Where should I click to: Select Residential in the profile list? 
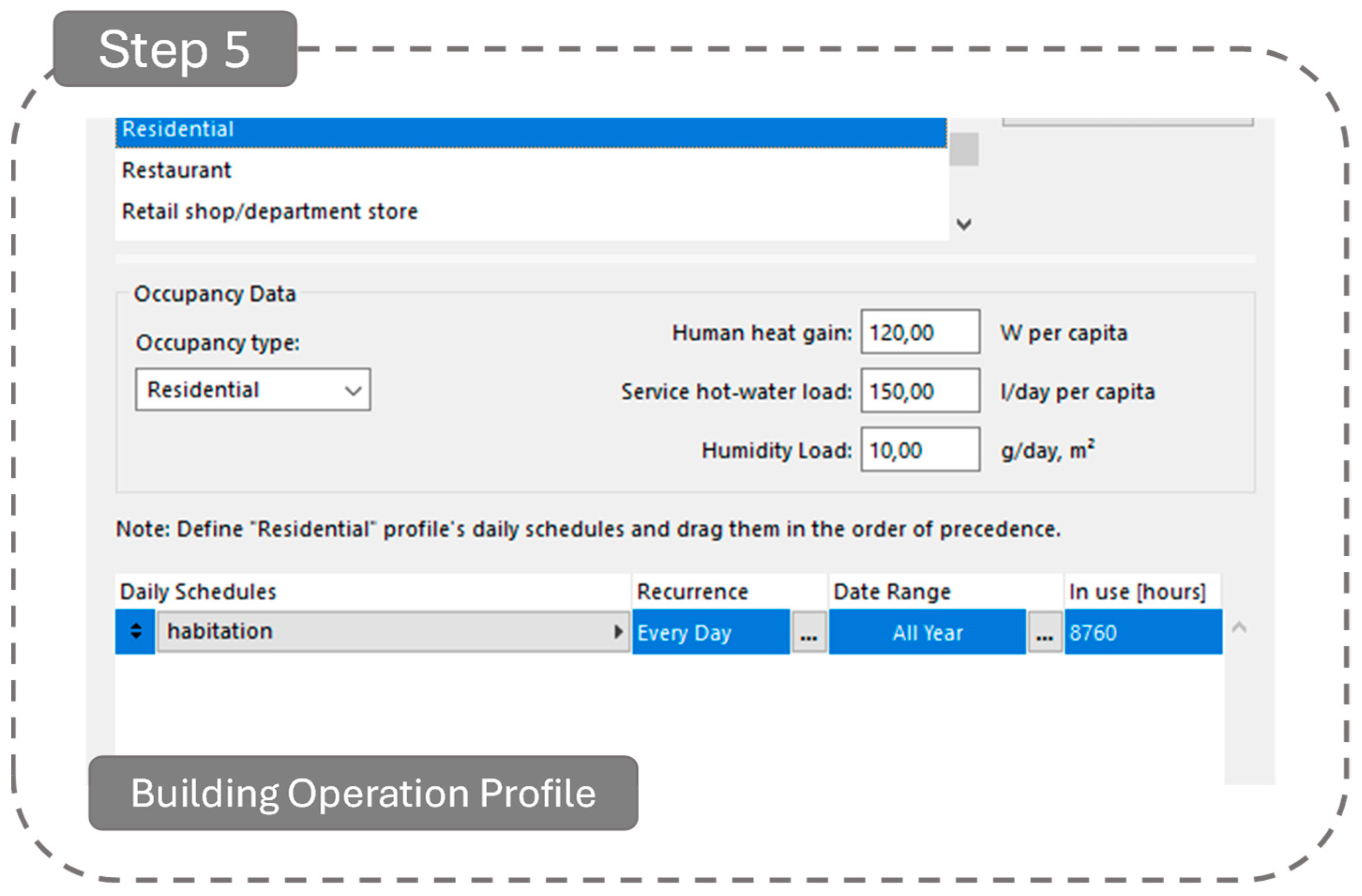[177, 130]
